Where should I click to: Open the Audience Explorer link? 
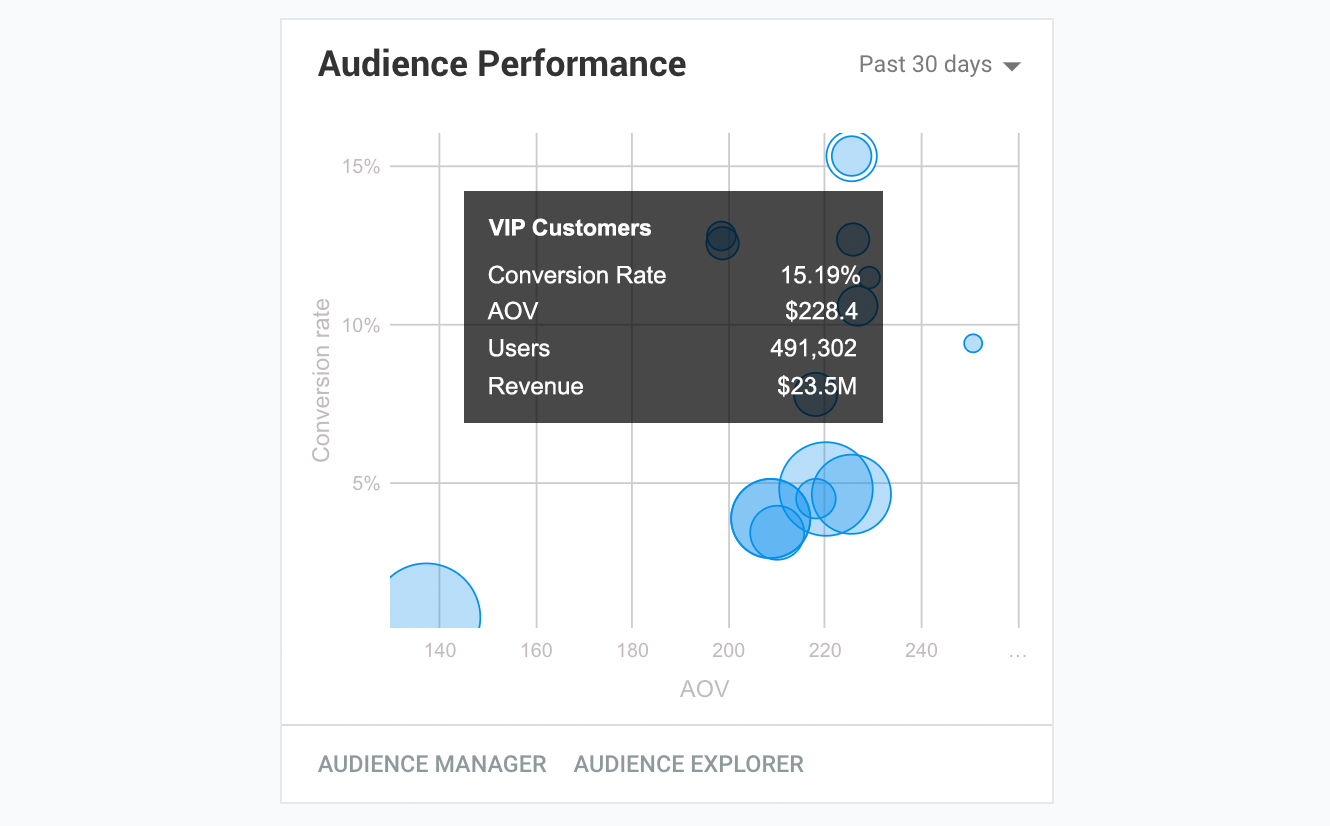[x=689, y=764]
